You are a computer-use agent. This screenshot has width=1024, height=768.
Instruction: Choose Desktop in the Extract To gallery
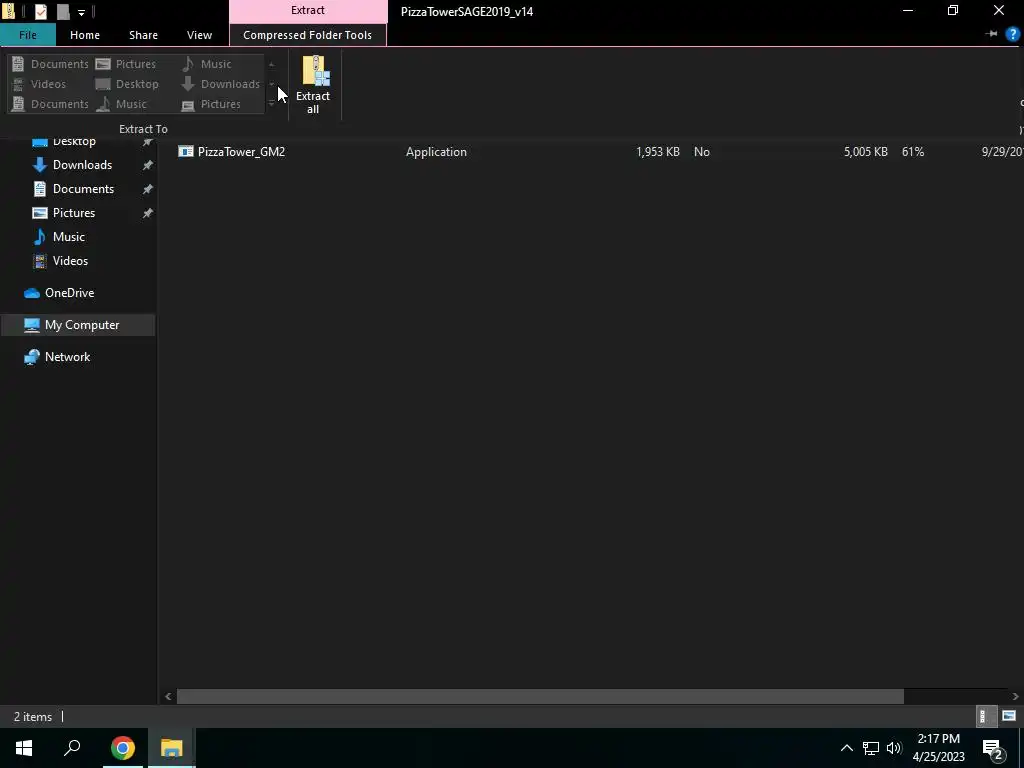click(127, 84)
